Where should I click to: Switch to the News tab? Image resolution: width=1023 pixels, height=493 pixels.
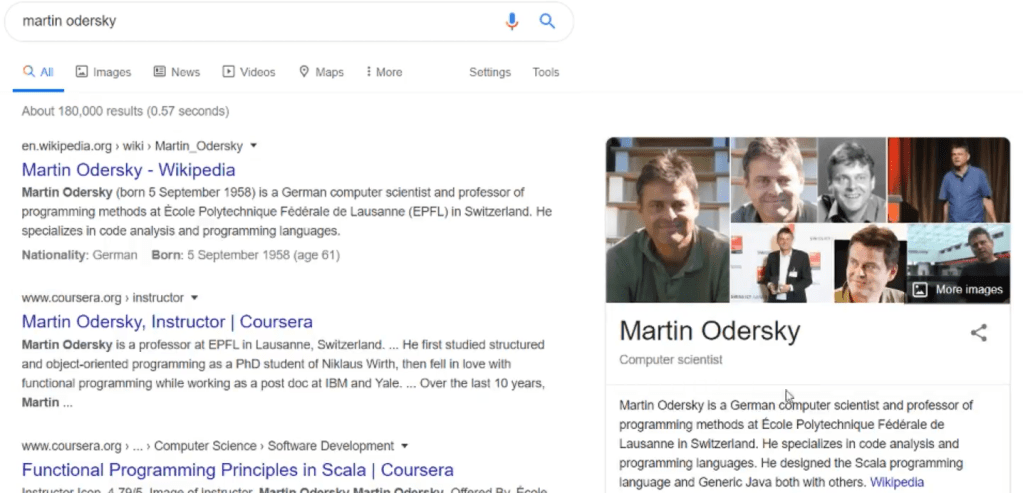click(x=177, y=72)
